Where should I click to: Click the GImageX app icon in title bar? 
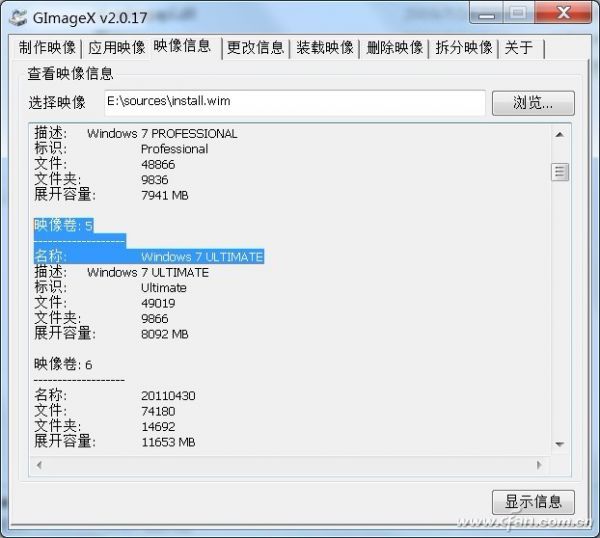(x=18, y=18)
